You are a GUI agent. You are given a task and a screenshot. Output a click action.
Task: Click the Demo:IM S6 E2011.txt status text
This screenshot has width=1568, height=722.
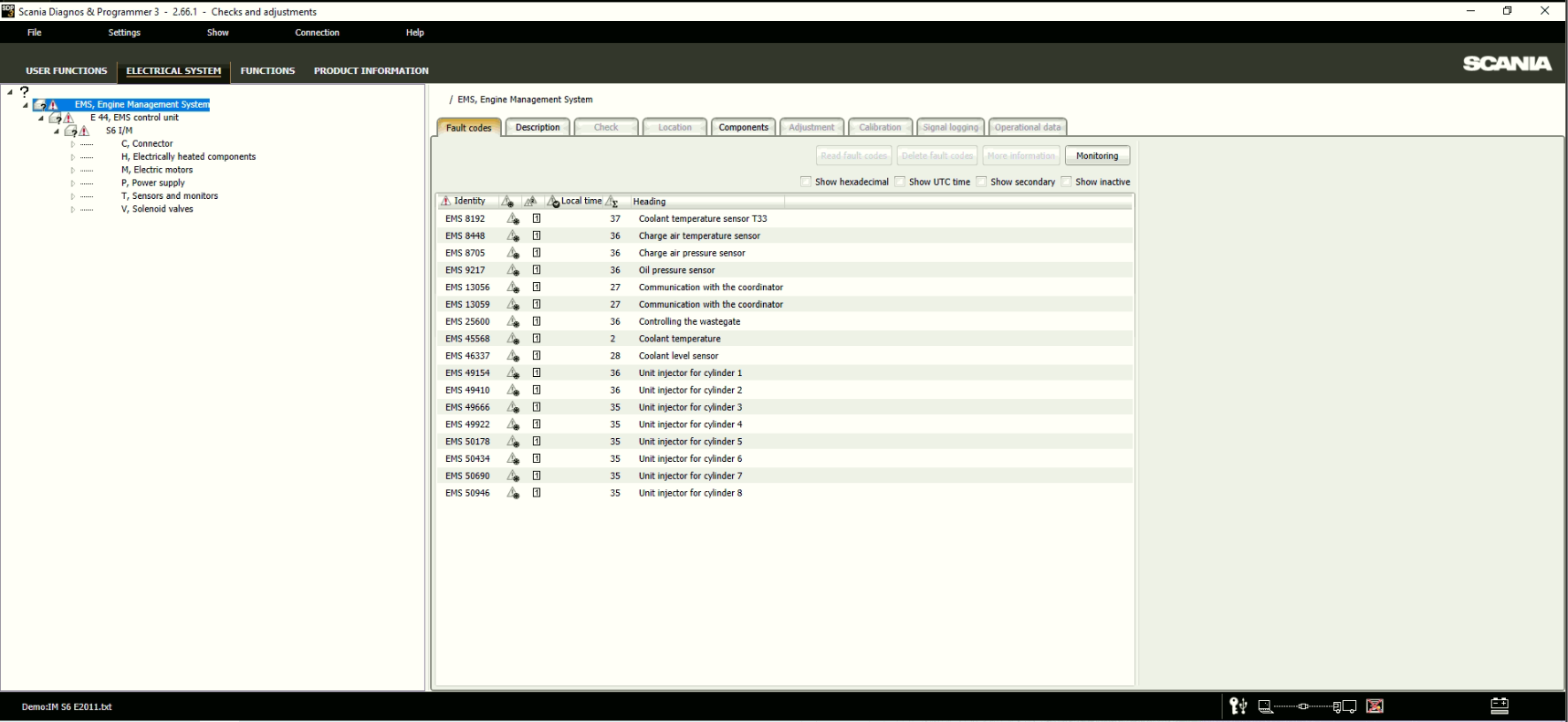tap(67, 707)
